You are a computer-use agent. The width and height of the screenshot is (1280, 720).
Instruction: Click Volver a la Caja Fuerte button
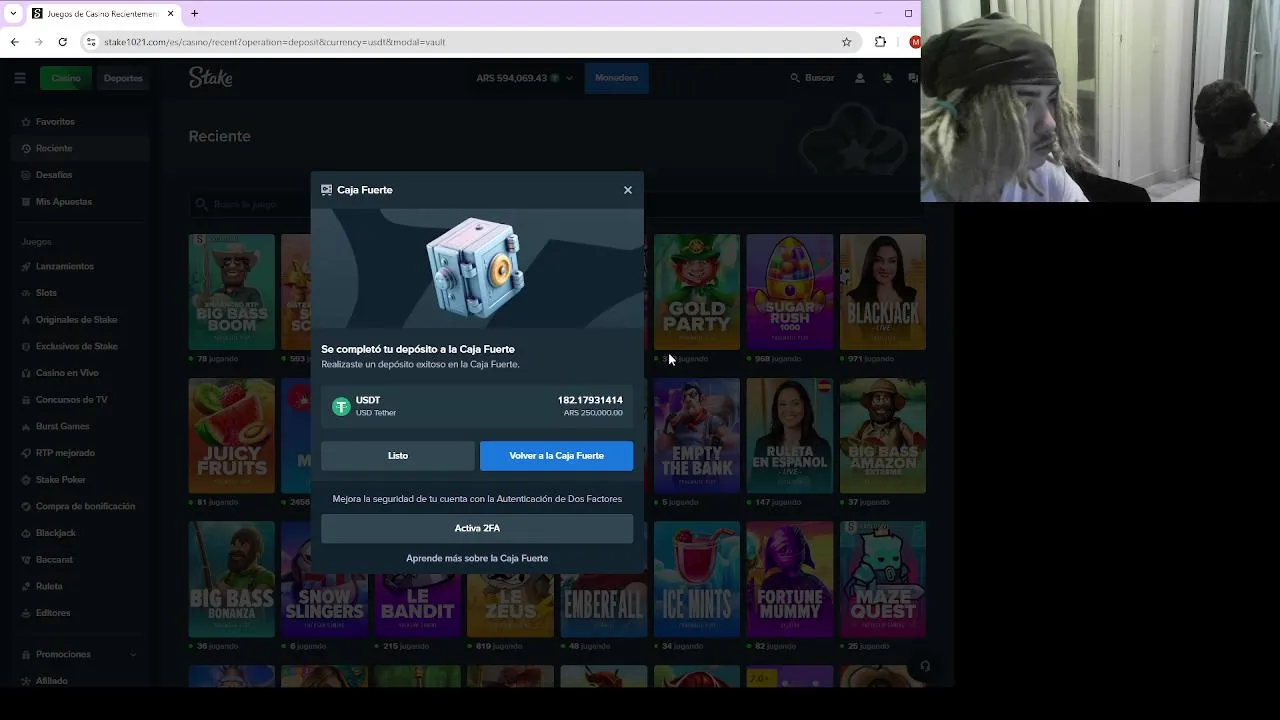pyautogui.click(x=556, y=456)
